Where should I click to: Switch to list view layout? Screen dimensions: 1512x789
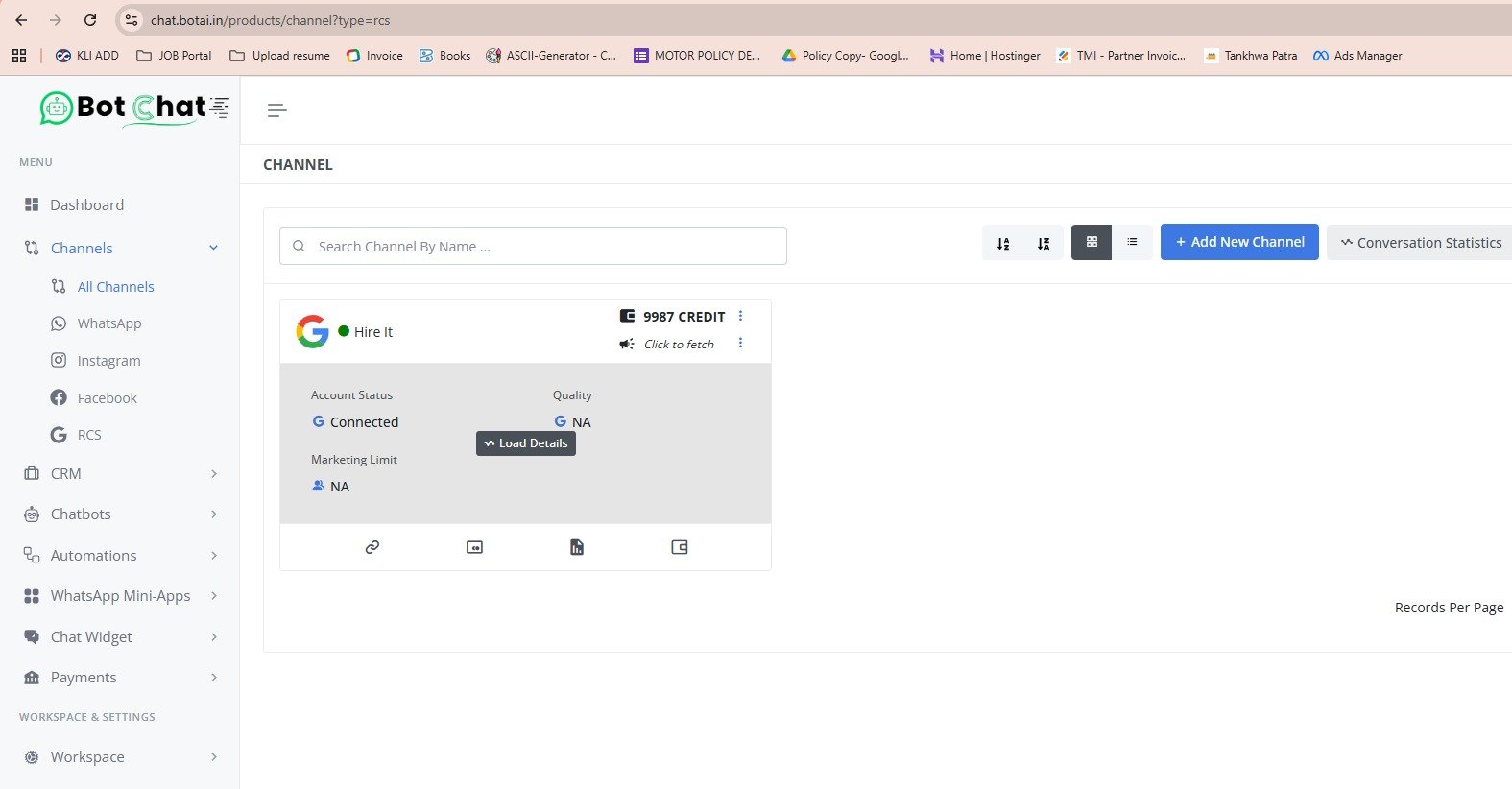[x=1132, y=243]
